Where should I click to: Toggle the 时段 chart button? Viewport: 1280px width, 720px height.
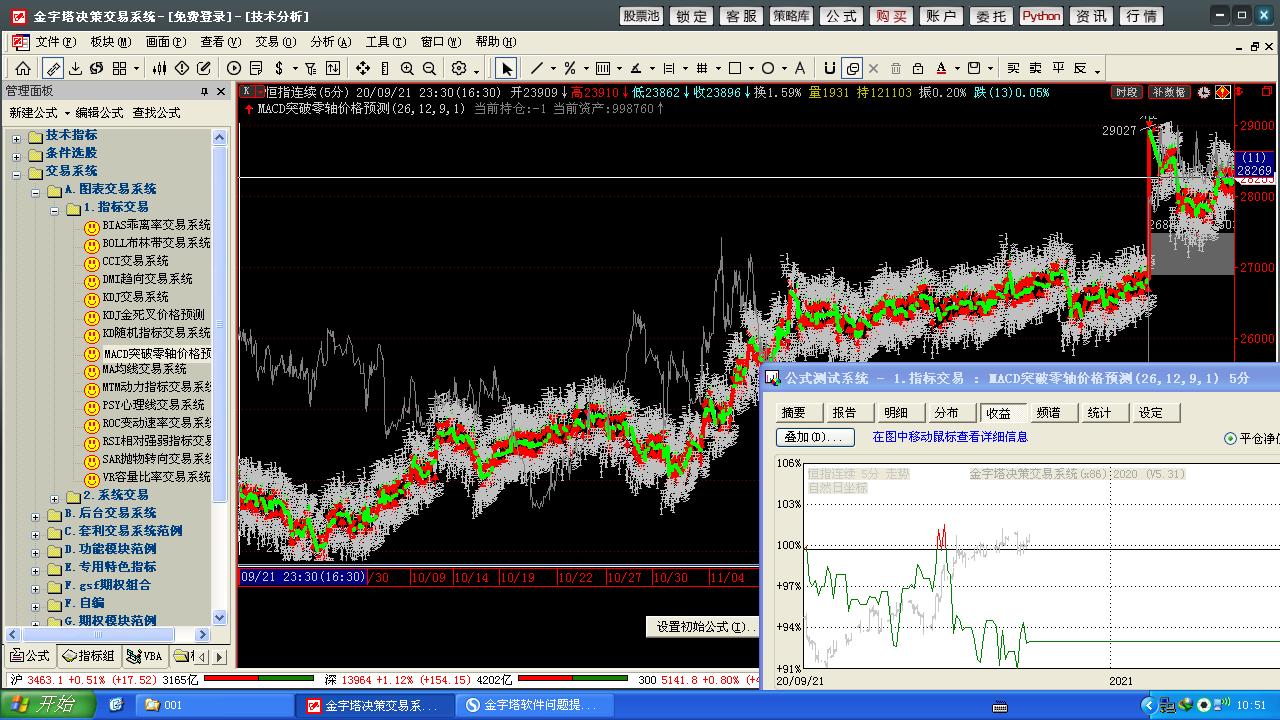[x=1127, y=92]
